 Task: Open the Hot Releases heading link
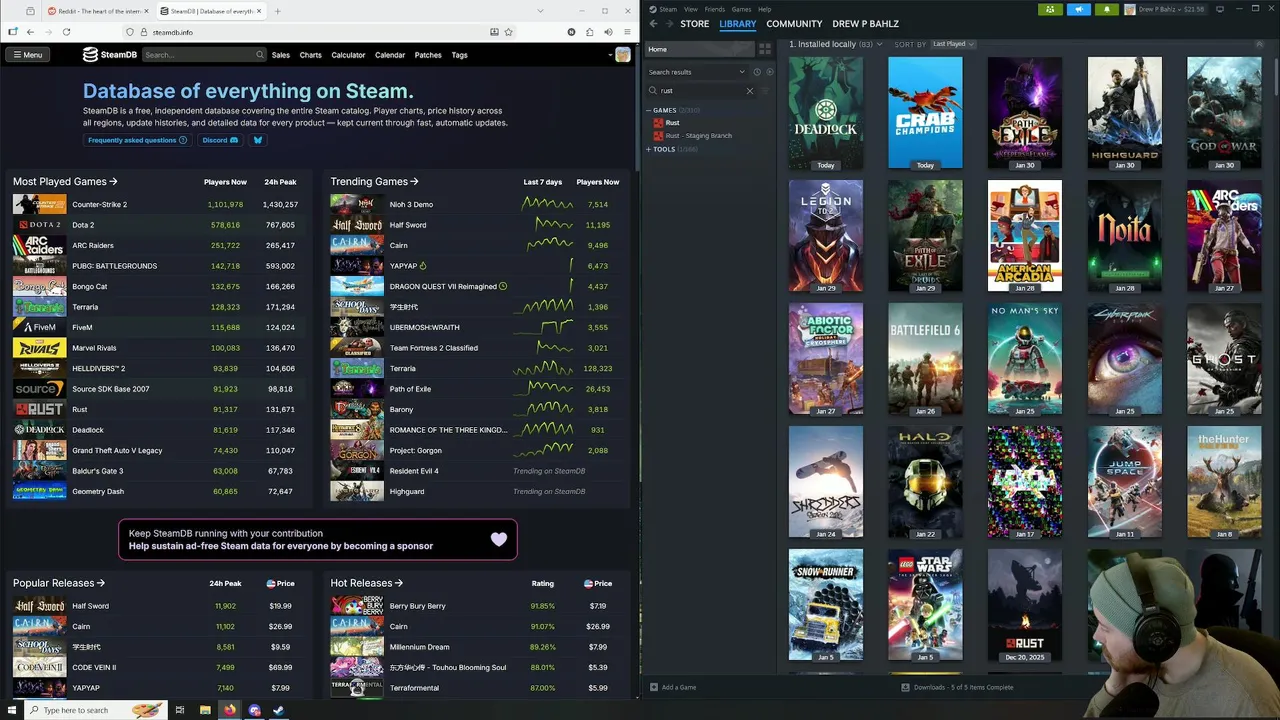(367, 583)
